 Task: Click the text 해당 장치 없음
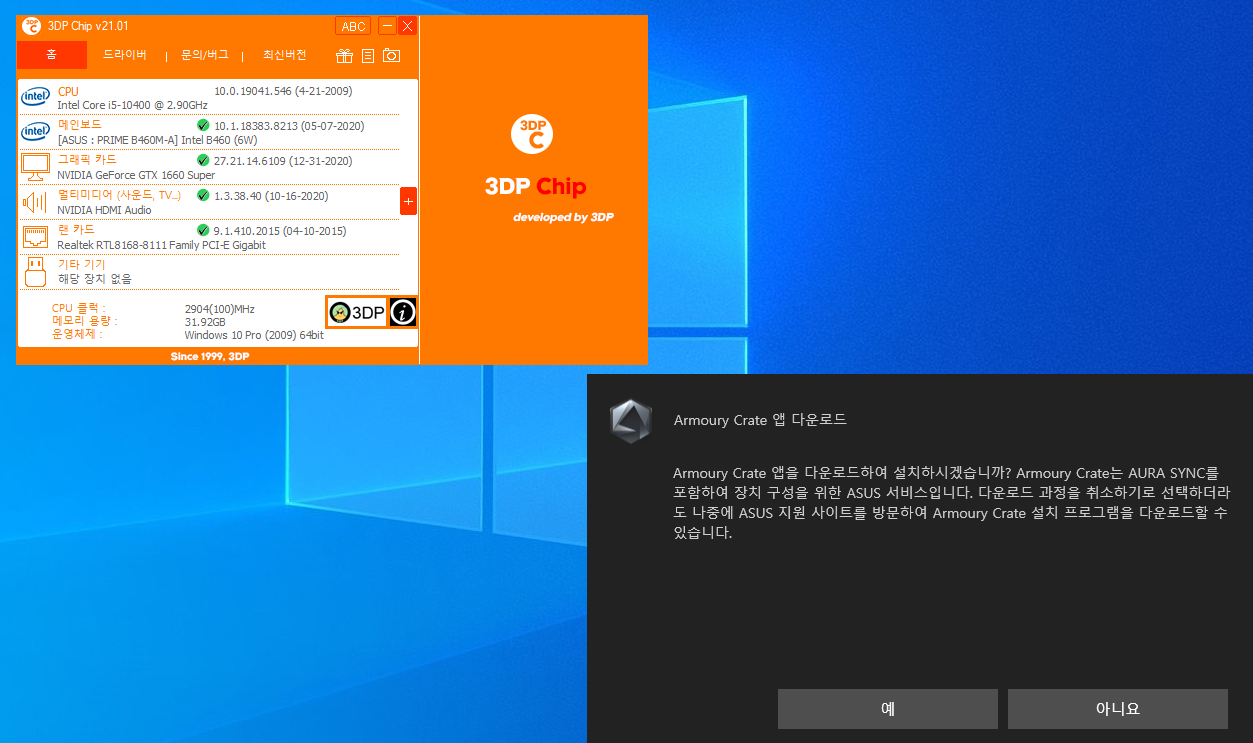pos(94,278)
